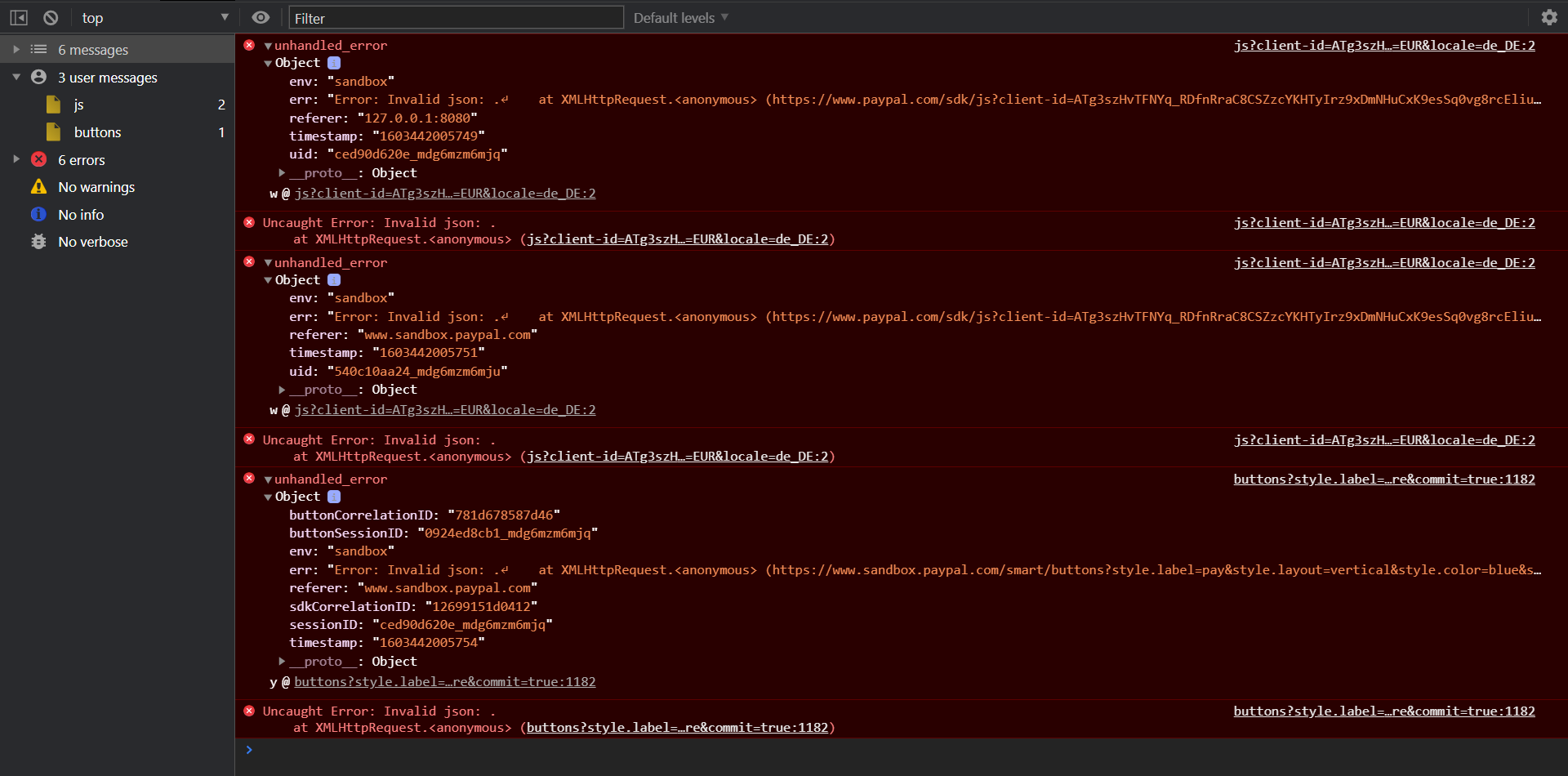Click the blue info icon beside "No info"
The height and width of the screenshot is (776, 1568).
click(x=38, y=214)
